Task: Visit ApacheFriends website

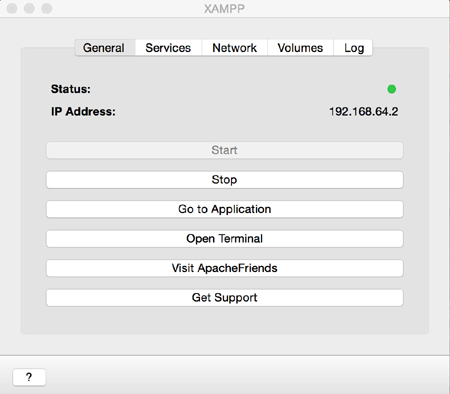Action: coord(225,268)
